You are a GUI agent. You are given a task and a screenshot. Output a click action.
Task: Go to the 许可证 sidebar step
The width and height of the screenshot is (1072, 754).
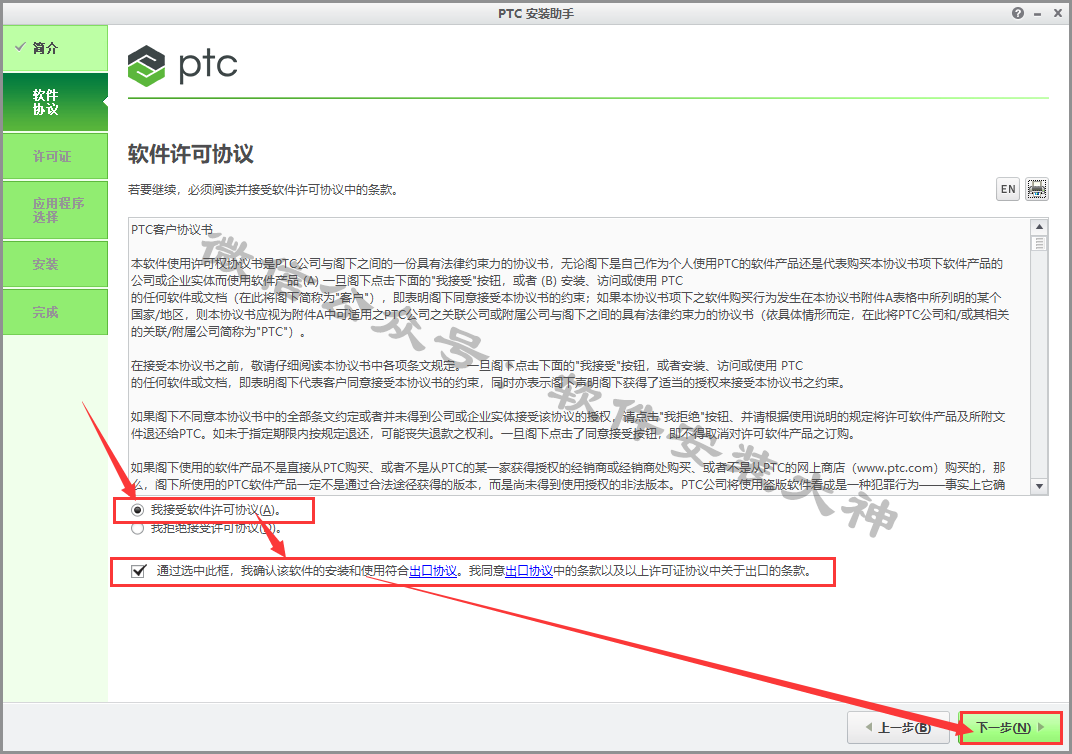(x=55, y=157)
